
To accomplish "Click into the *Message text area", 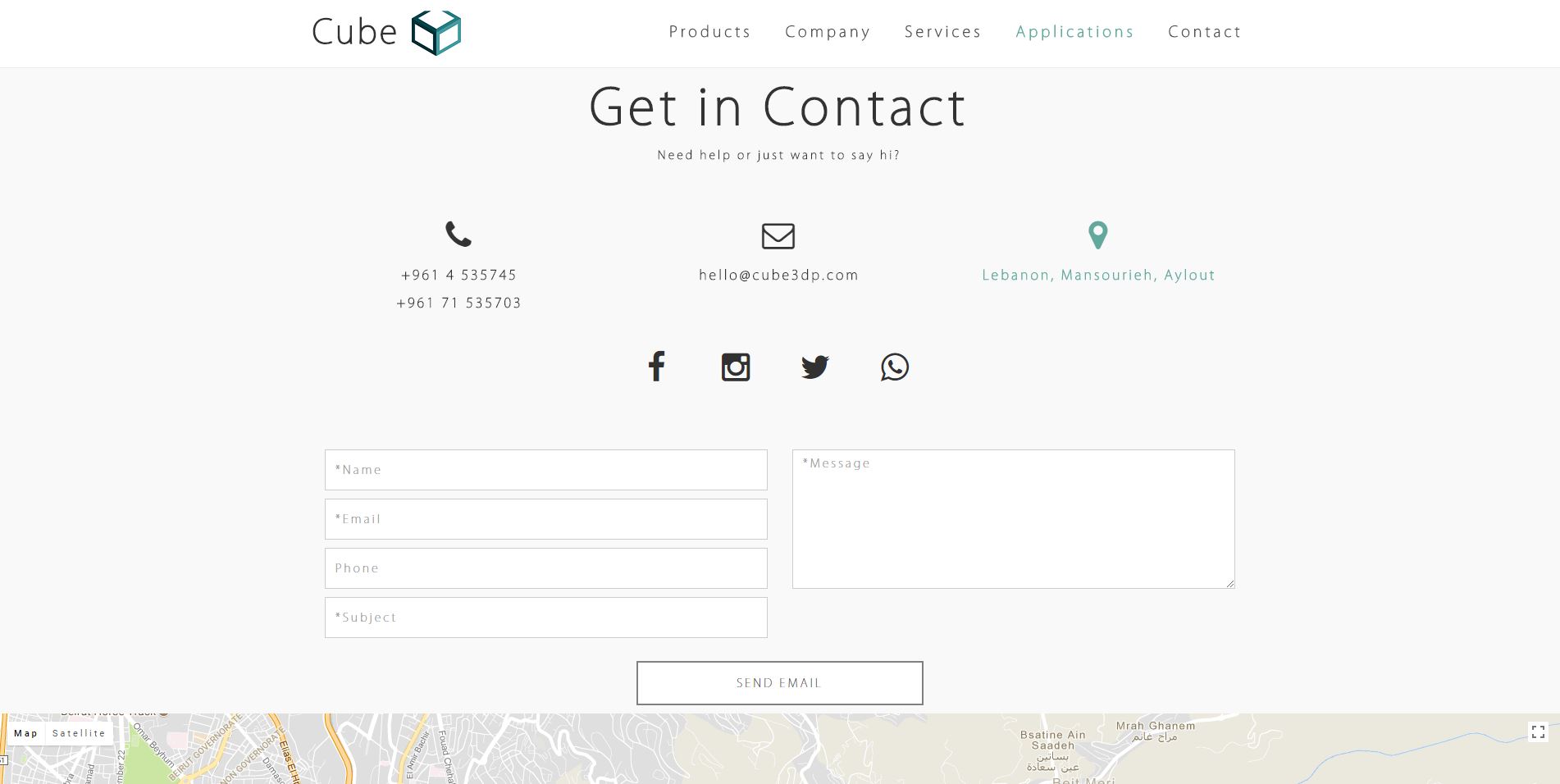I will (1014, 519).
